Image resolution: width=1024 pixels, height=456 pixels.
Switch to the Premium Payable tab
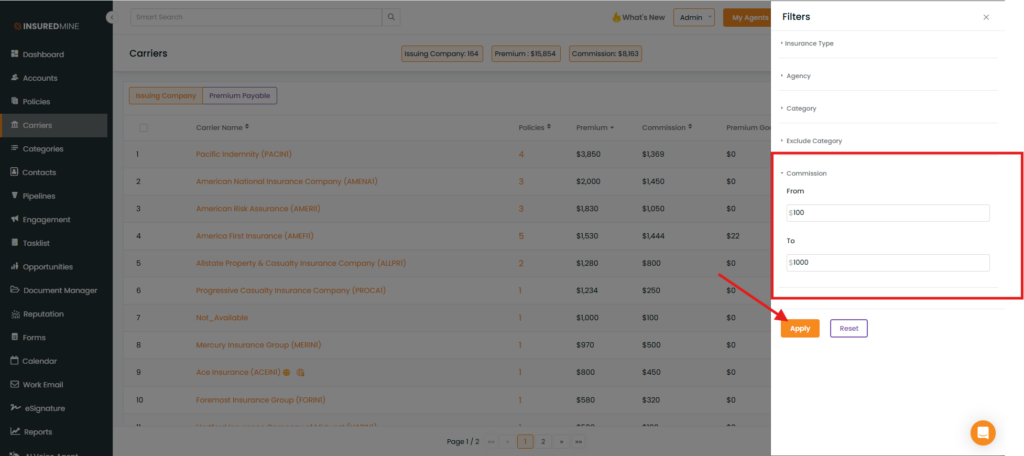click(240, 95)
